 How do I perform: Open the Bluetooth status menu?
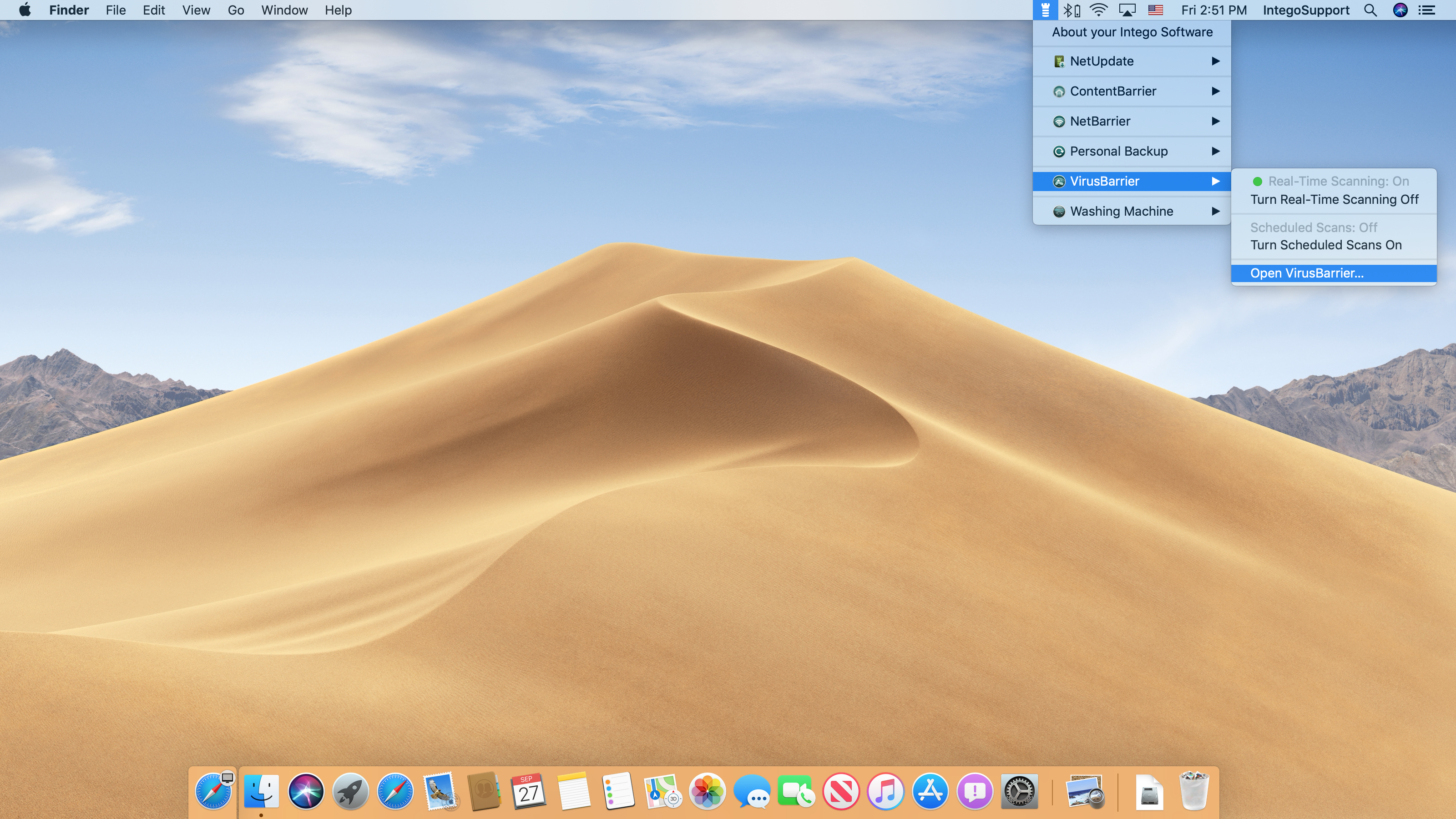(1071, 10)
